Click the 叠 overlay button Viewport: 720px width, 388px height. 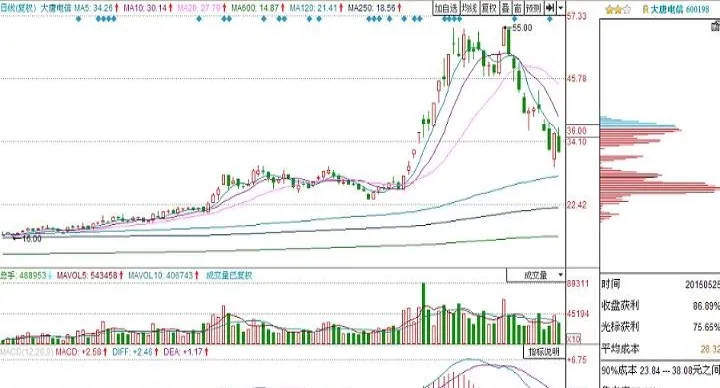506,8
